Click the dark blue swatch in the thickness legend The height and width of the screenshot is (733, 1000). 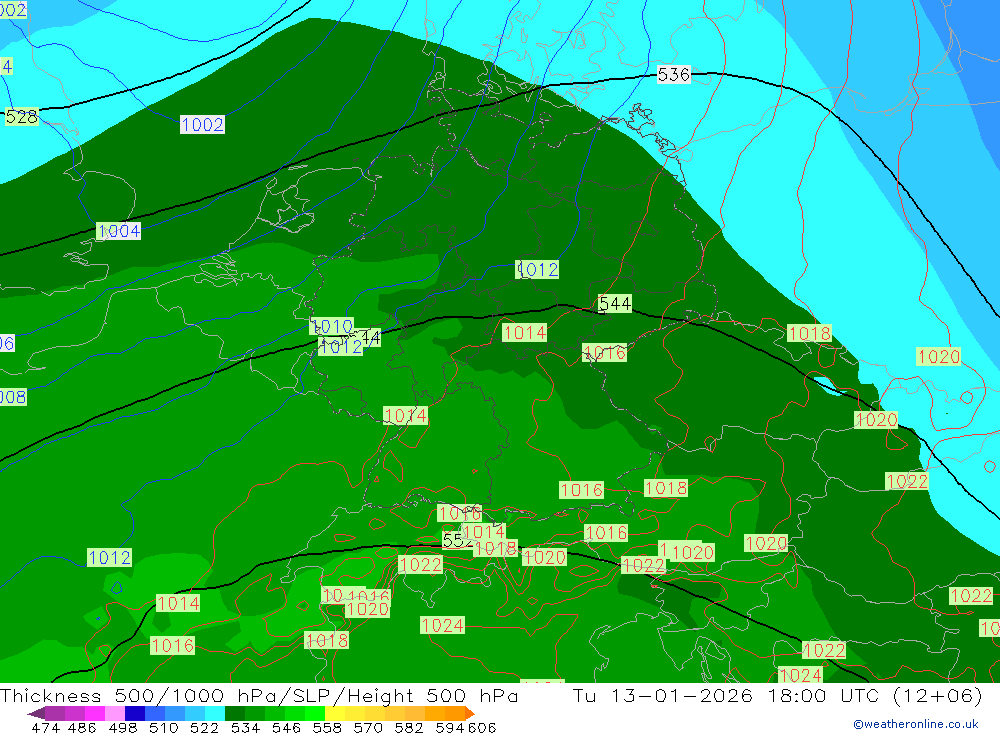tap(135, 713)
